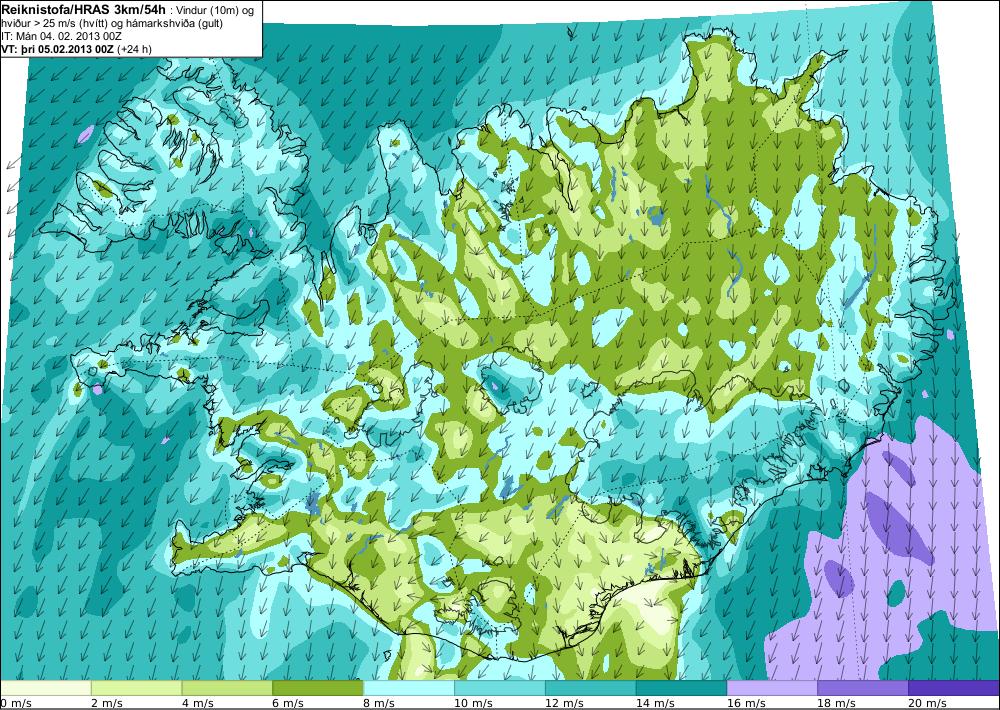Choose the cyan 10–12 m/s legend swatch
The height and width of the screenshot is (710, 1000).
(499, 688)
